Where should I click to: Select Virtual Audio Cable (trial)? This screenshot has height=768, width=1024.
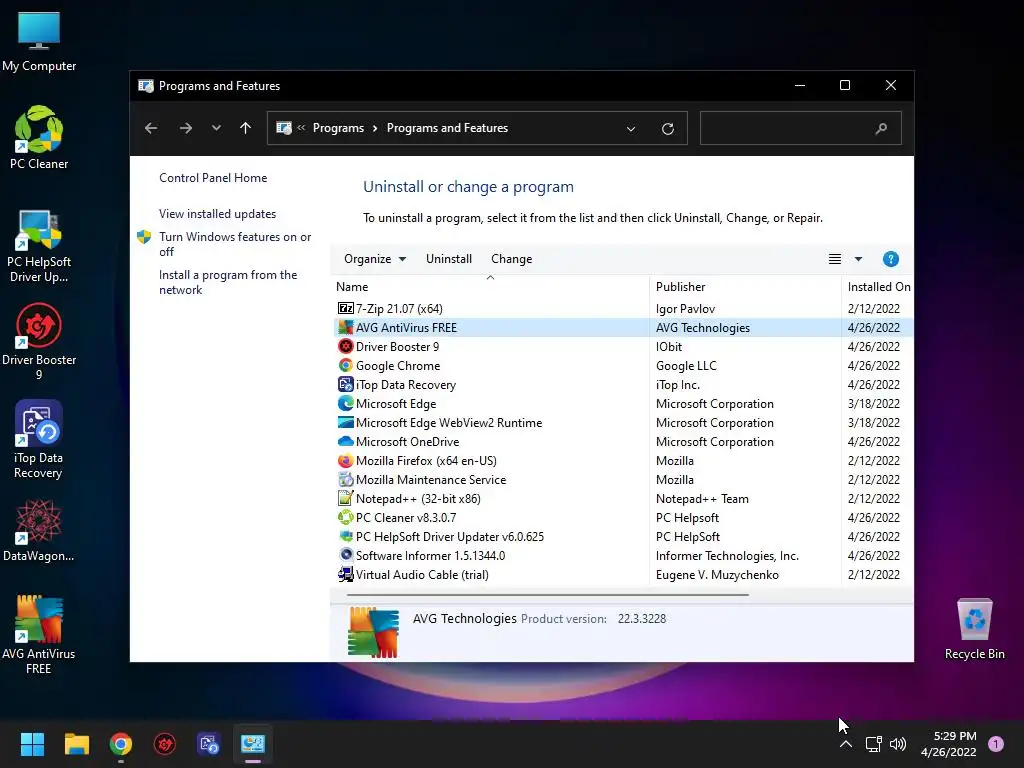[623, 575]
